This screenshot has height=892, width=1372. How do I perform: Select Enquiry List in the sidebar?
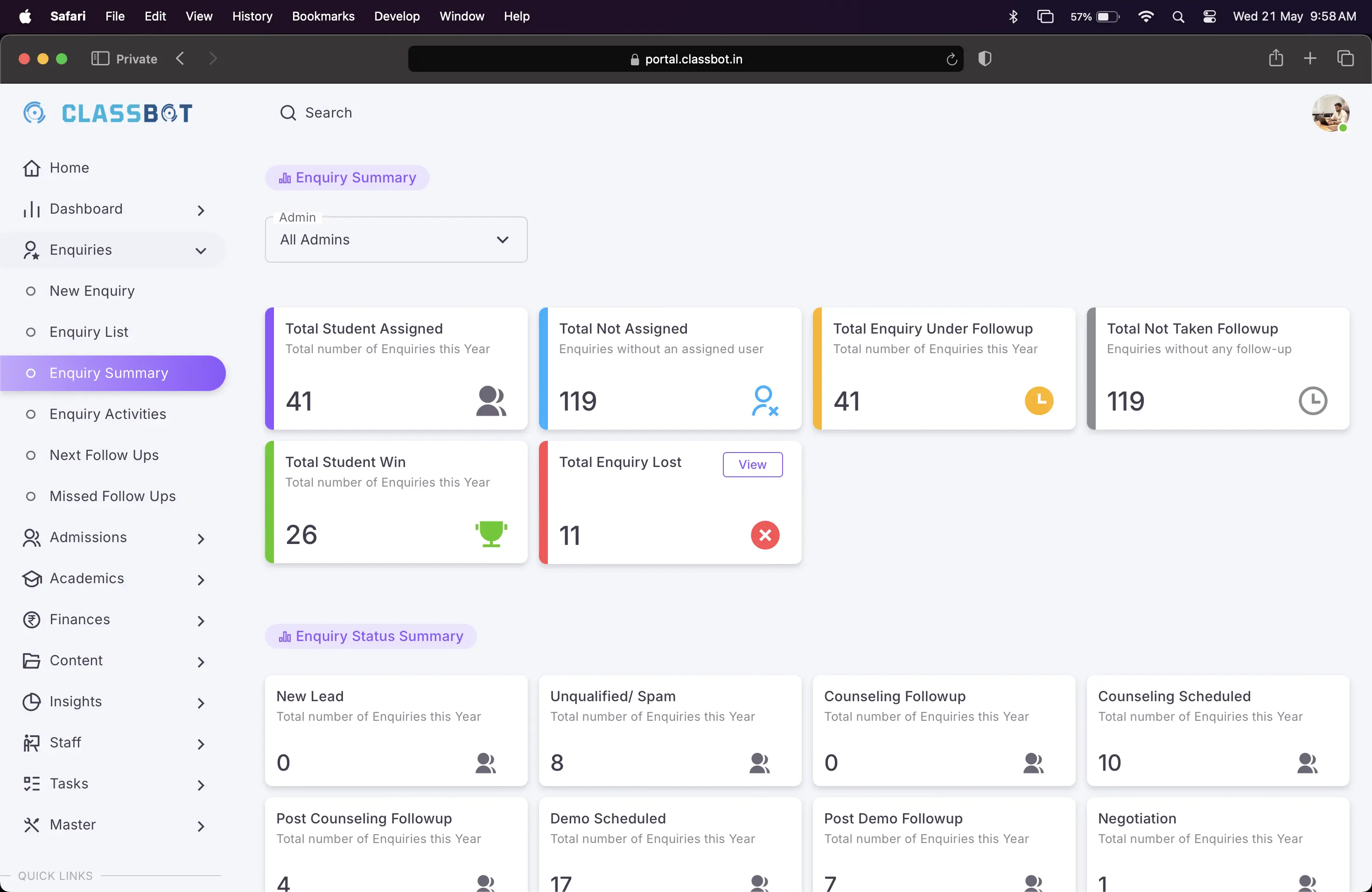[x=89, y=332]
